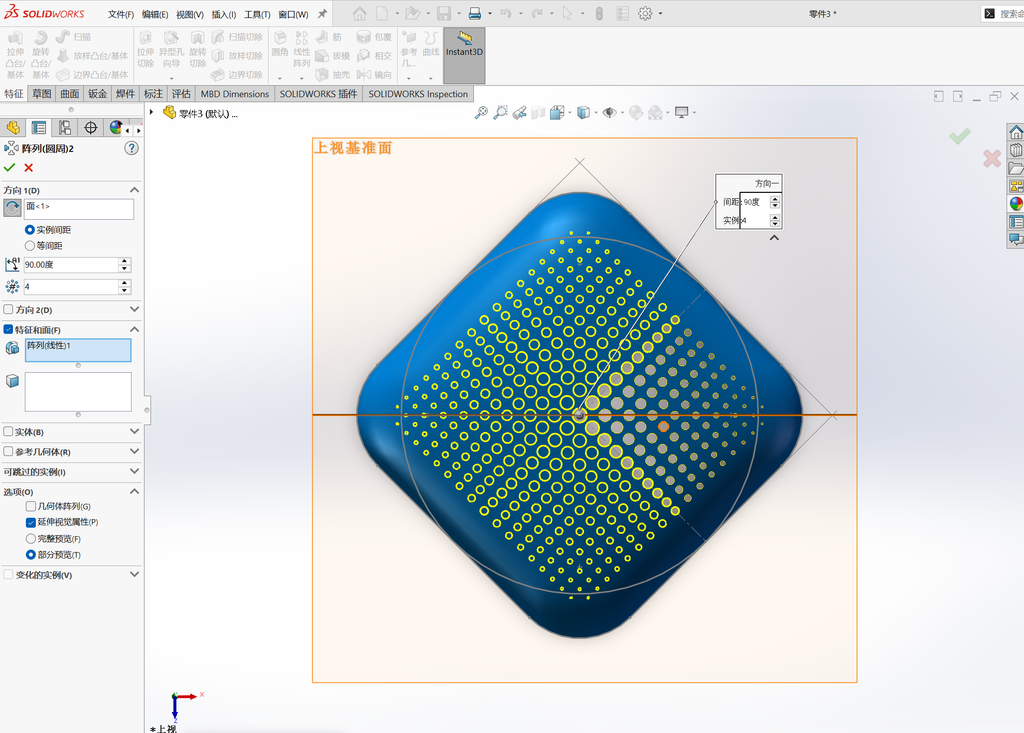Image resolution: width=1024 pixels, height=733 pixels.
Task: Select the 等间距 radio option
Action: [29, 246]
